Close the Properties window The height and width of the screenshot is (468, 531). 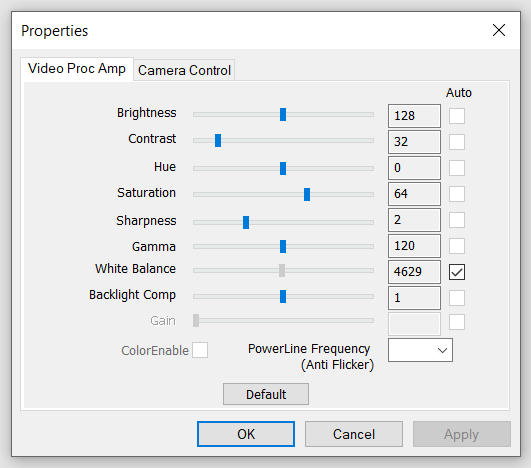tap(499, 30)
